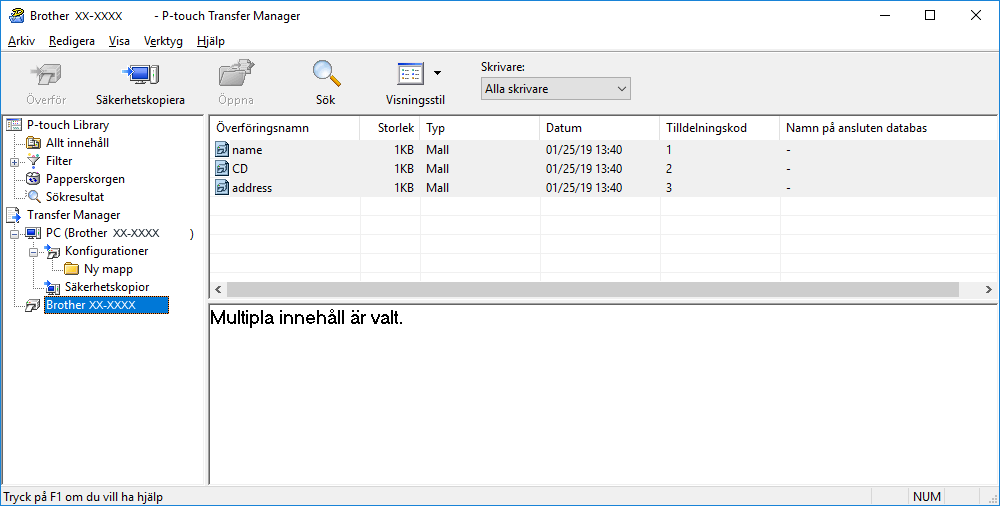Select the highlighted Brother XX-XXXX printer node
The height and width of the screenshot is (506, 1000).
(x=107, y=305)
